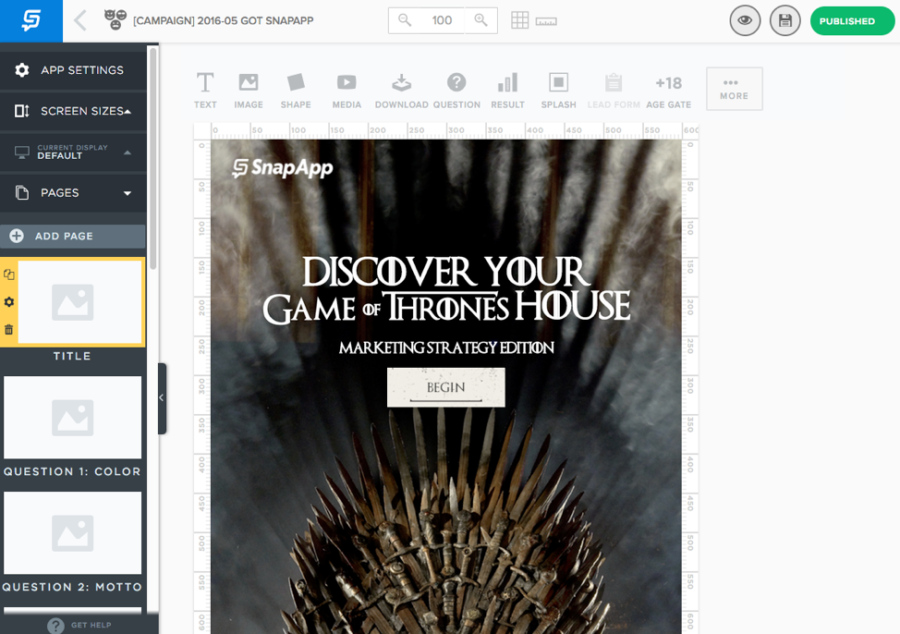Open APP SETTINGS
900x634 pixels.
73,70
